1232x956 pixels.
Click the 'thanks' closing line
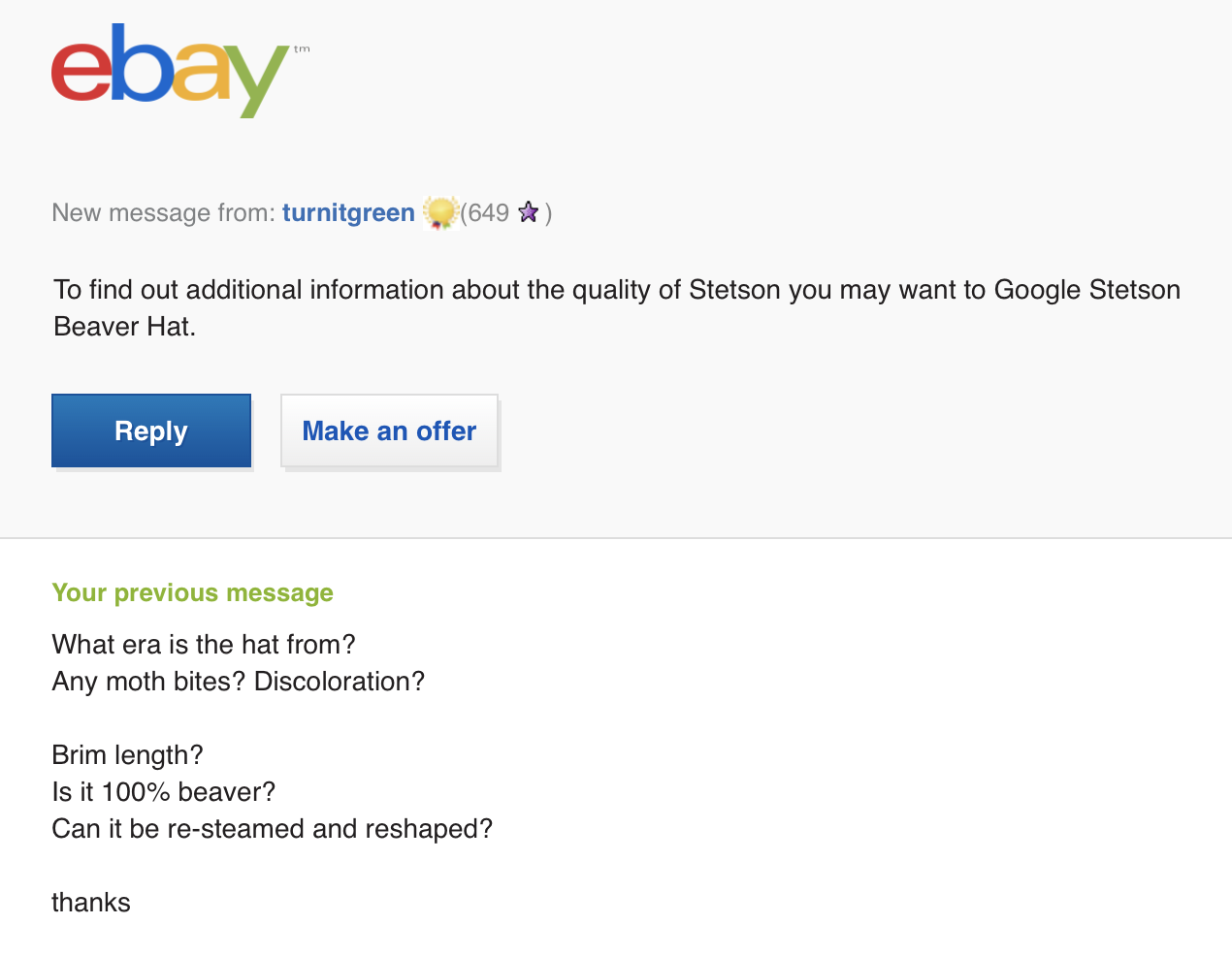pyautogui.click(x=91, y=903)
